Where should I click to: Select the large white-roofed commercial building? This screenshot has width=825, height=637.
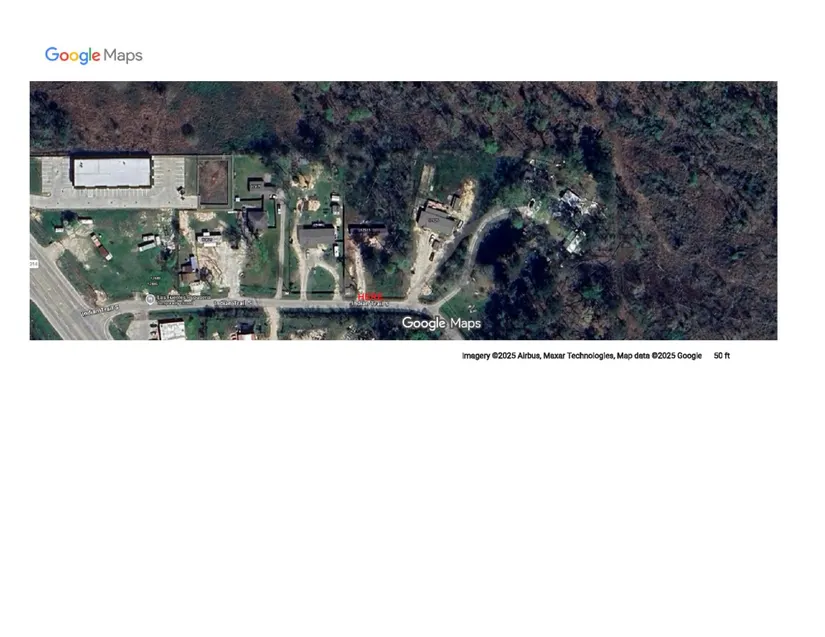click(x=111, y=172)
